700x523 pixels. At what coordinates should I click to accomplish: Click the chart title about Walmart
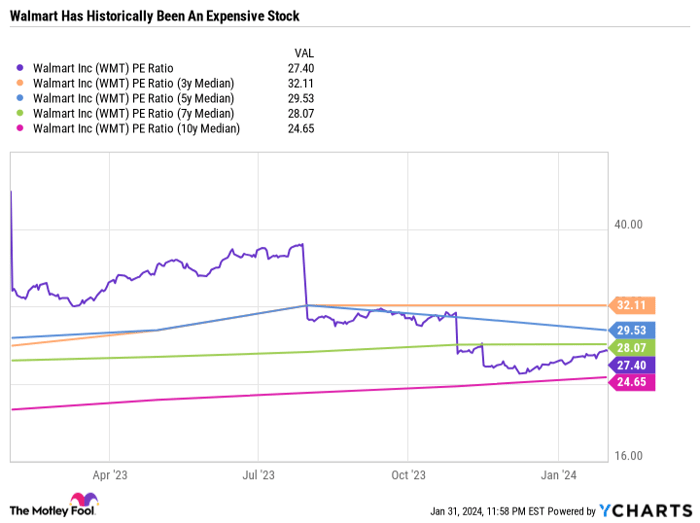point(154,17)
